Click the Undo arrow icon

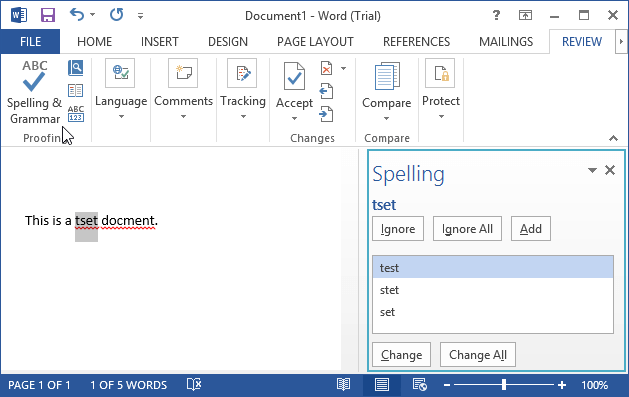pos(77,15)
